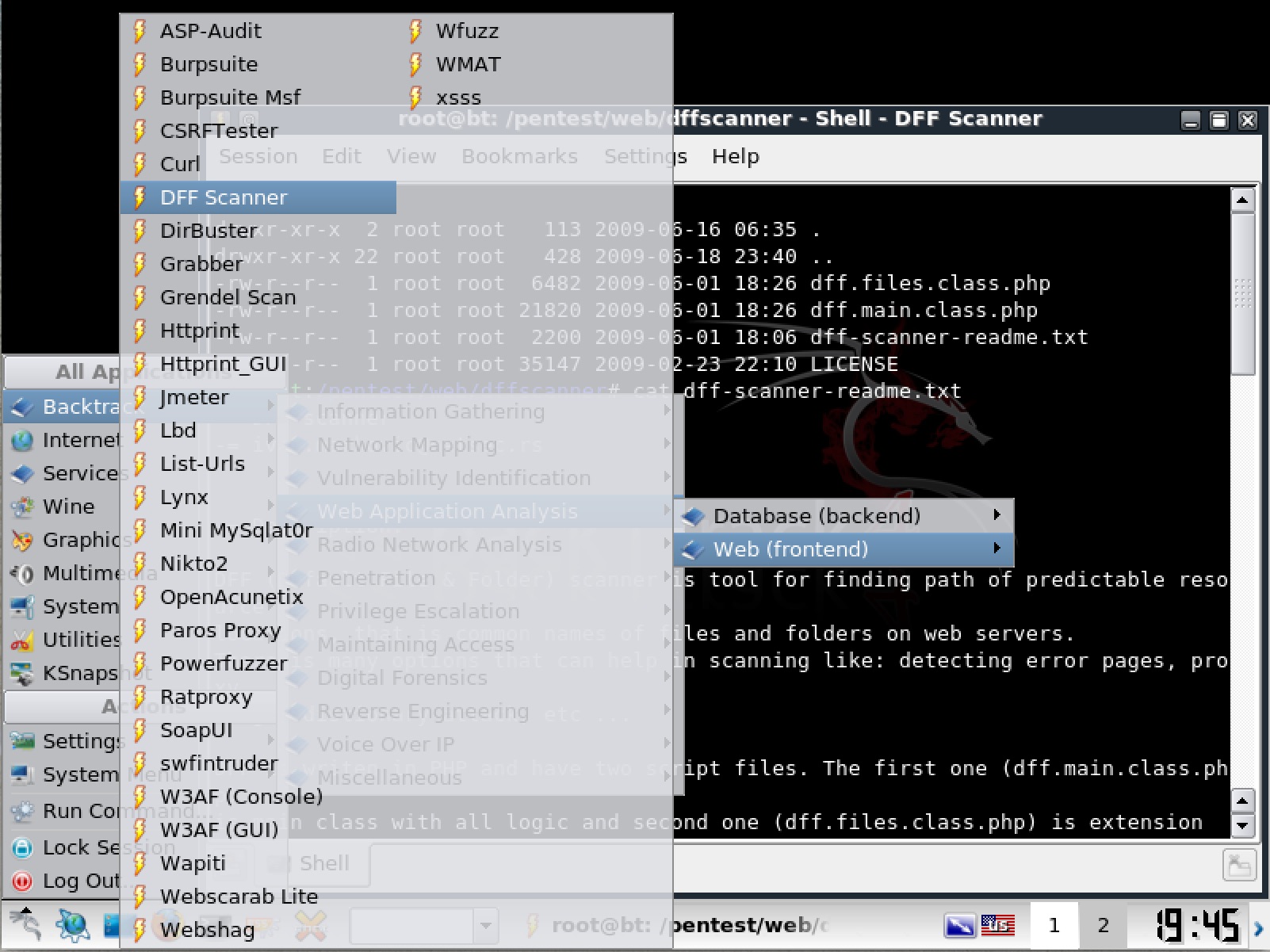This screenshot has height=952, width=1270.
Task: Choose List-Urls in the tools menu
Action: pyautogui.click(x=258, y=464)
